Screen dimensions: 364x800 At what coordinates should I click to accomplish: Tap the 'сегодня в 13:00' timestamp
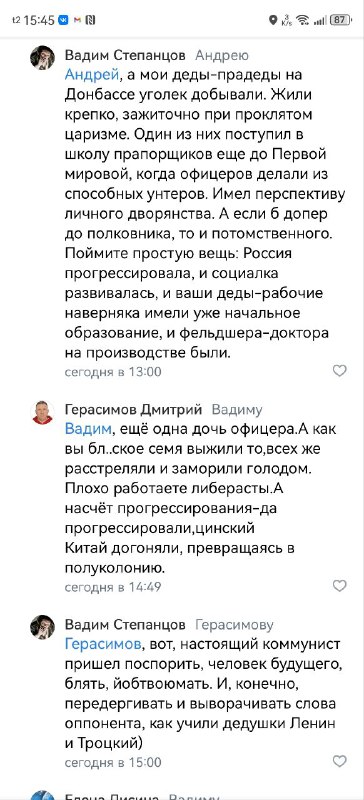pyautogui.click(x=113, y=371)
